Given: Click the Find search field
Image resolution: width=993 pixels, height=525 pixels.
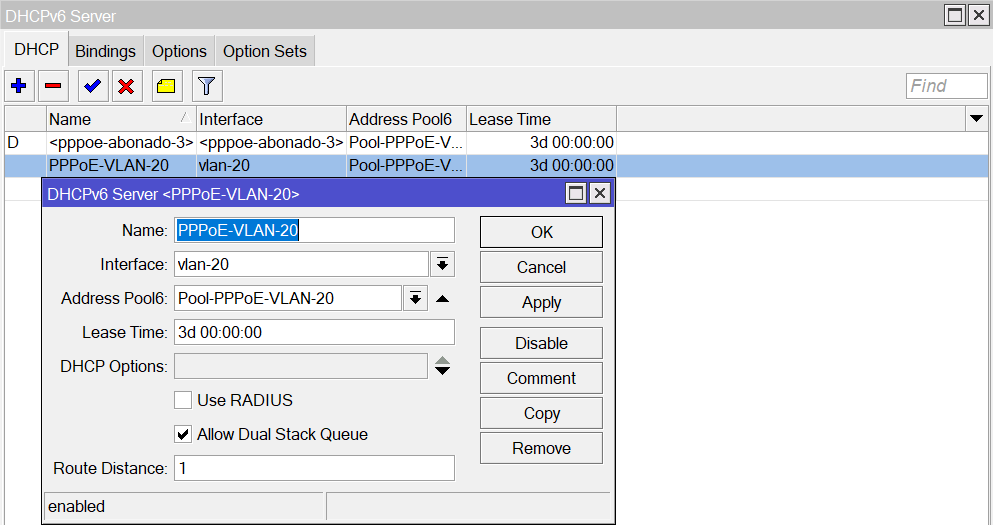Looking at the screenshot, I should click(x=946, y=86).
